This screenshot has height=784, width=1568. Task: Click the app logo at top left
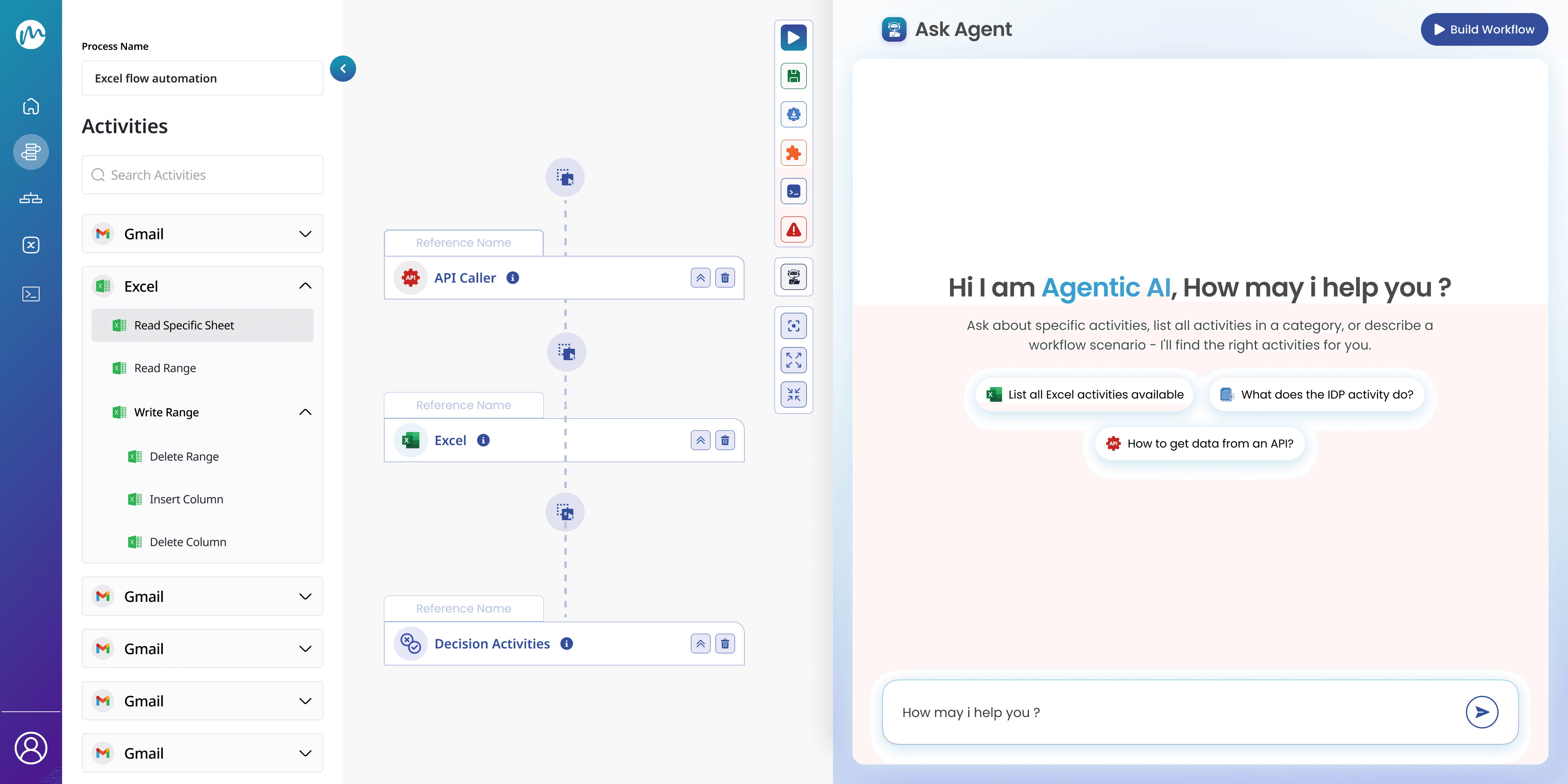coord(31,34)
